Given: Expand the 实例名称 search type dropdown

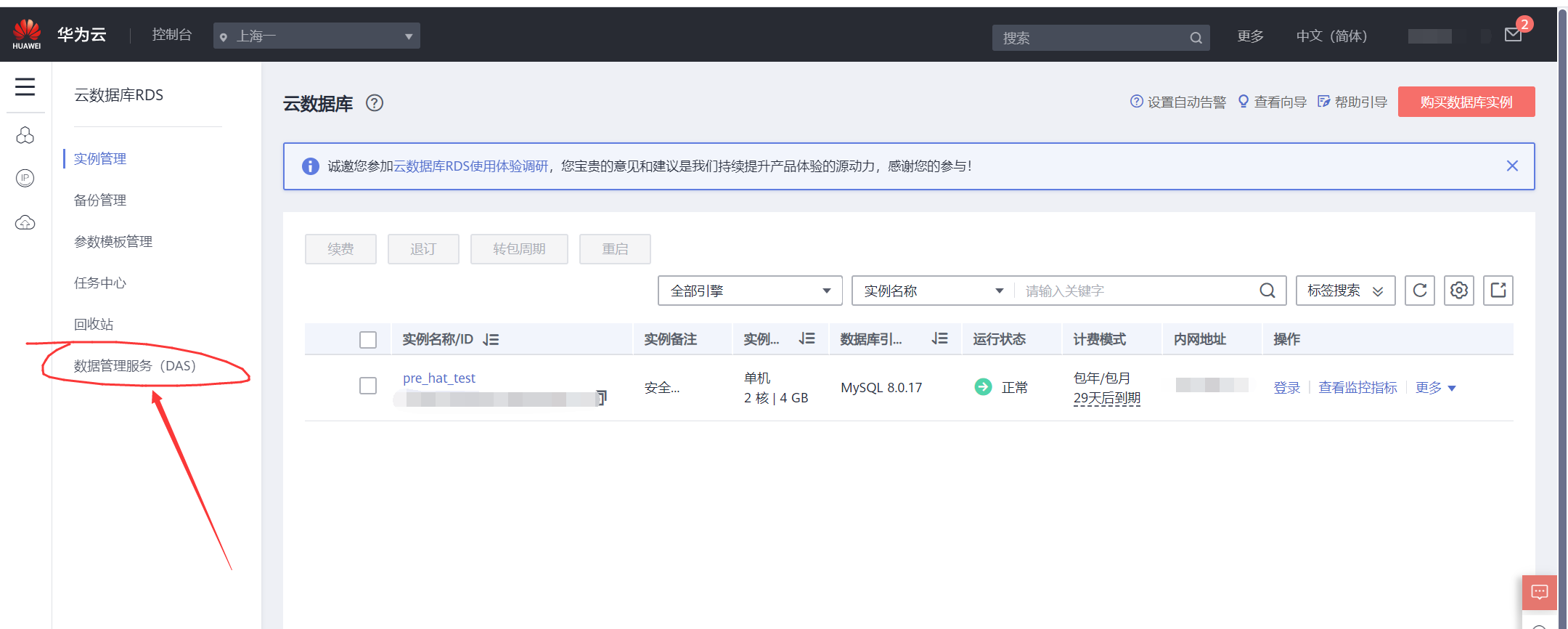Looking at the screenshot, I should point(934,291).
